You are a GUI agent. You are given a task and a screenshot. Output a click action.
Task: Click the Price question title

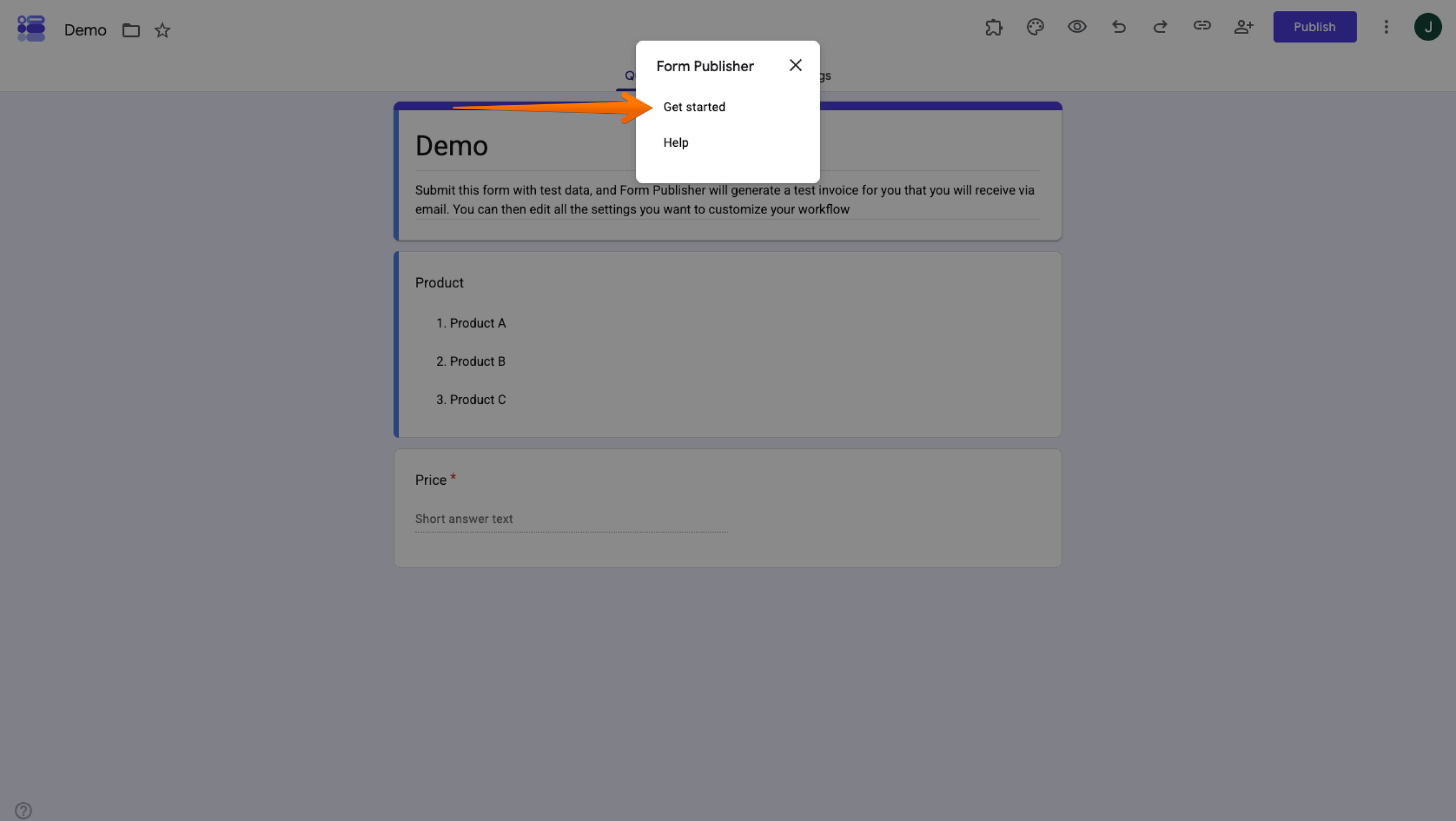pos(431,480)
